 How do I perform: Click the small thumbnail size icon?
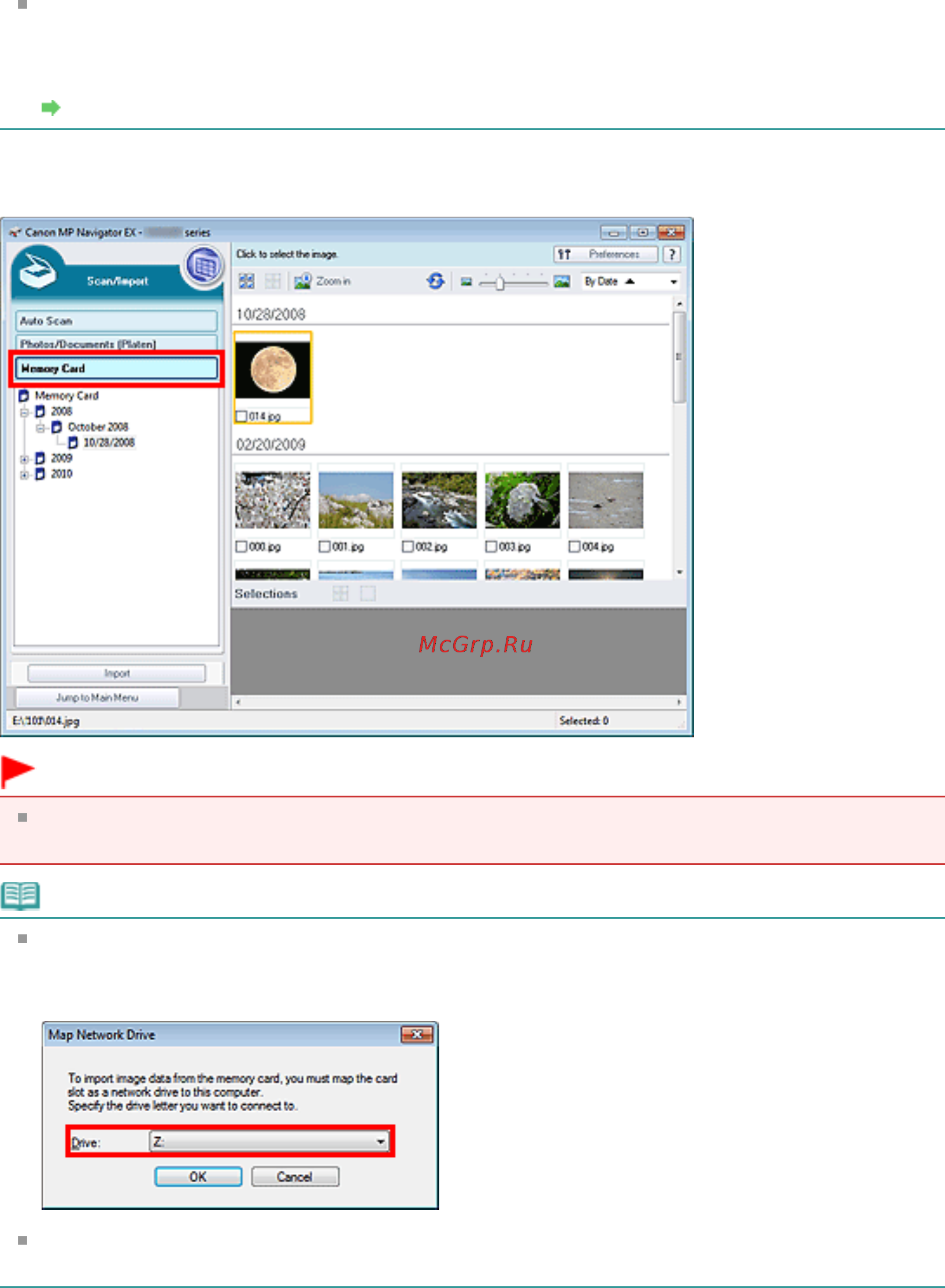click(x=466, y=282)
